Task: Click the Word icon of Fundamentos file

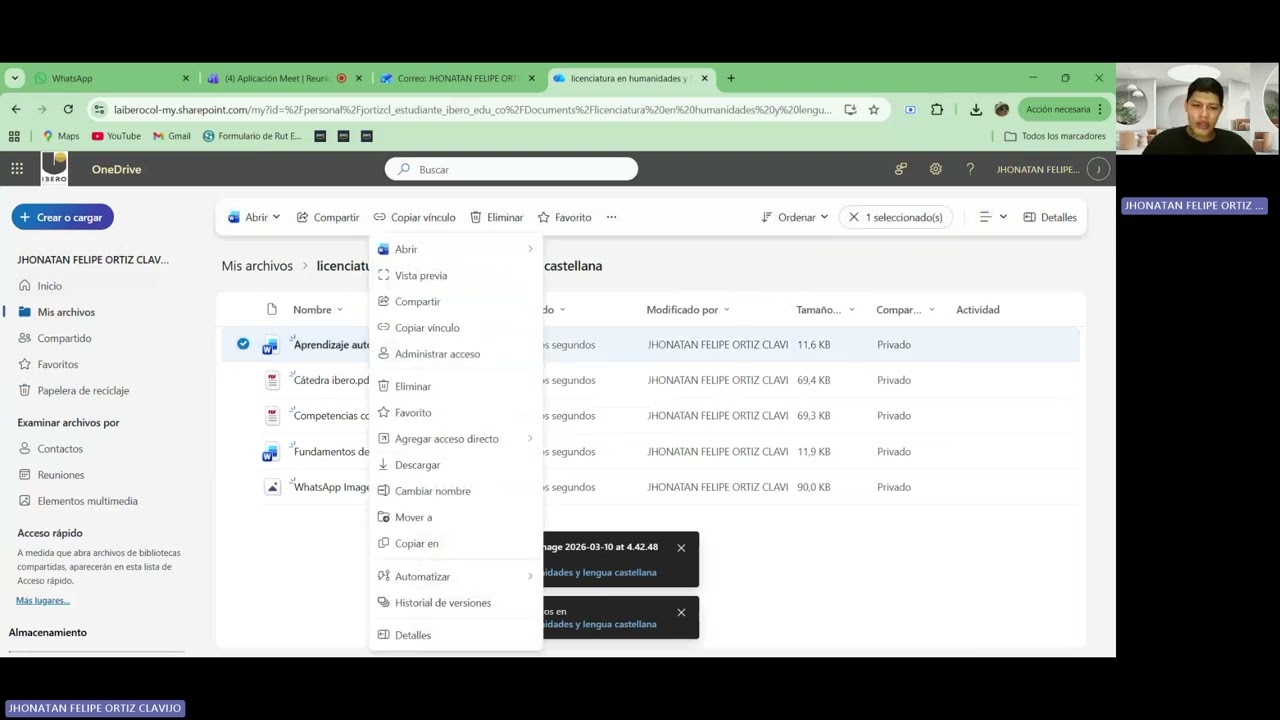Action: [270, 452]
